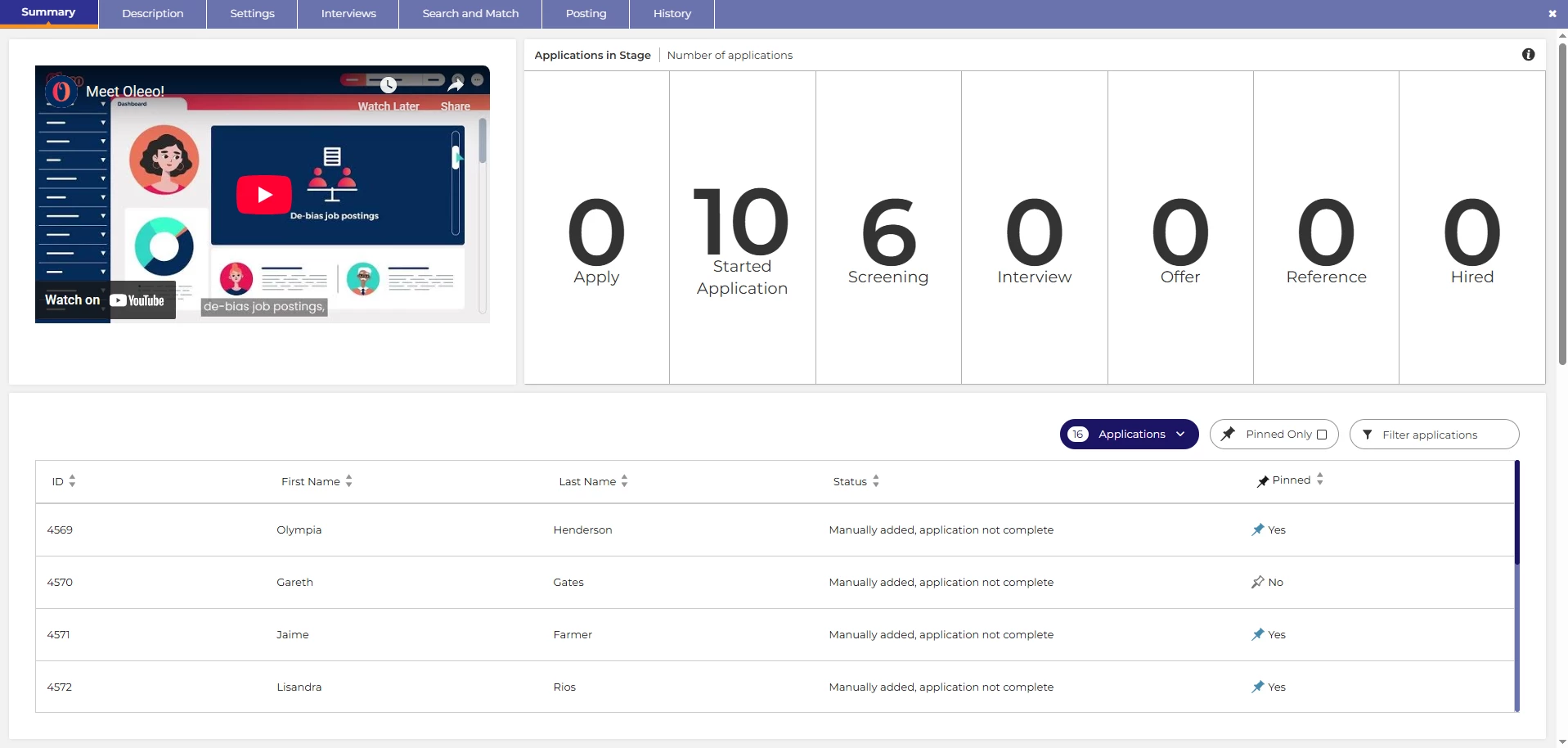Check the Pinned Only checkbox
The height and width of the screenshot is (748, 1568).
(1322, 435)
